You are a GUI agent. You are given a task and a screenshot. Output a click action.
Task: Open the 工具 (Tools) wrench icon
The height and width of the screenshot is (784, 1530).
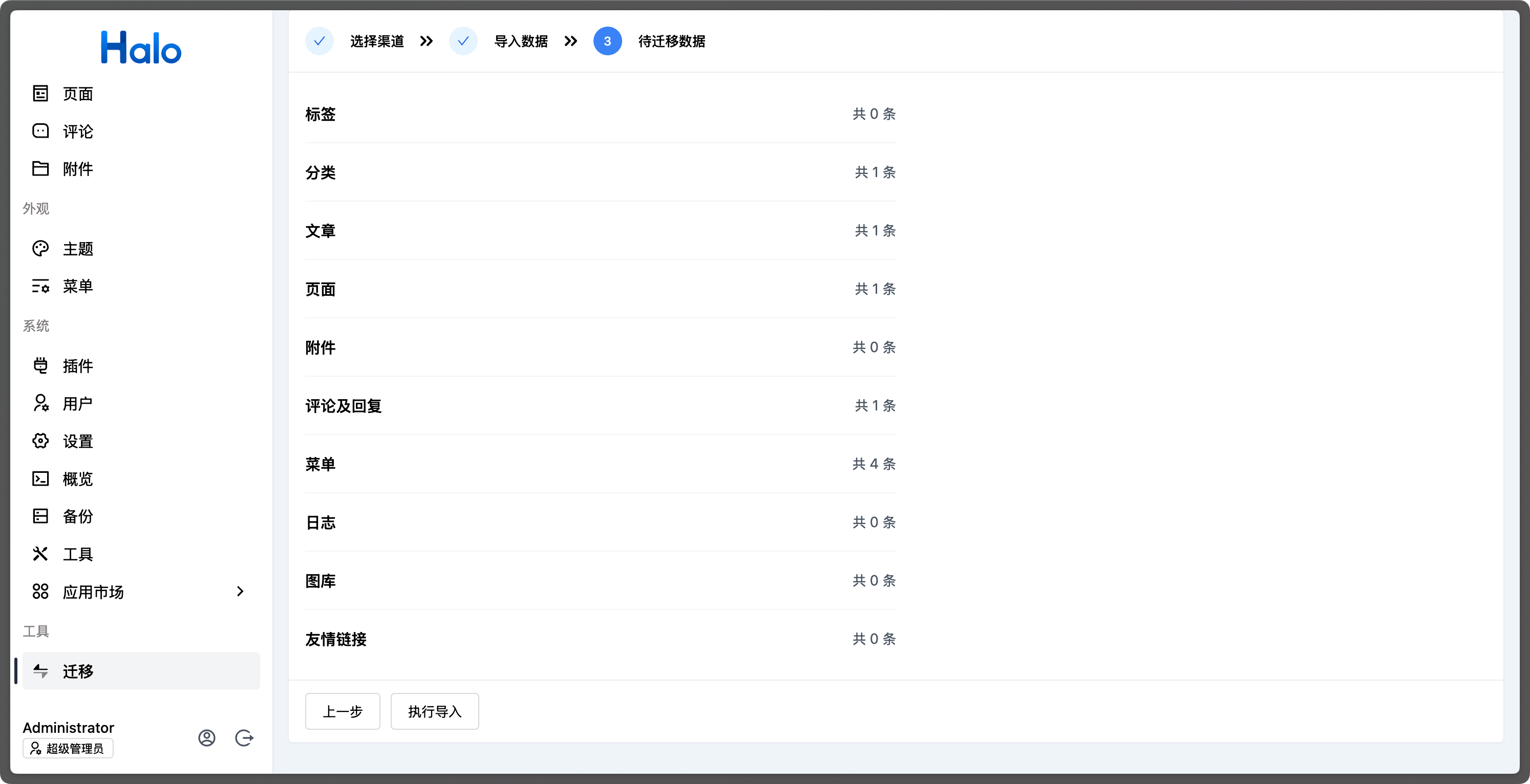tap(40, 554)
